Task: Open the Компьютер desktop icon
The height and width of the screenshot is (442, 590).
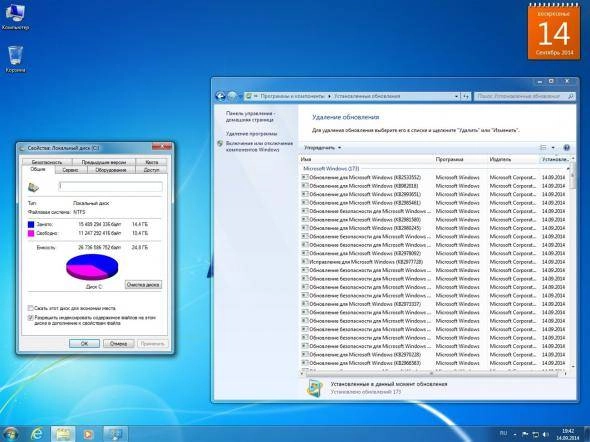Action: click(x=15, y=16)
